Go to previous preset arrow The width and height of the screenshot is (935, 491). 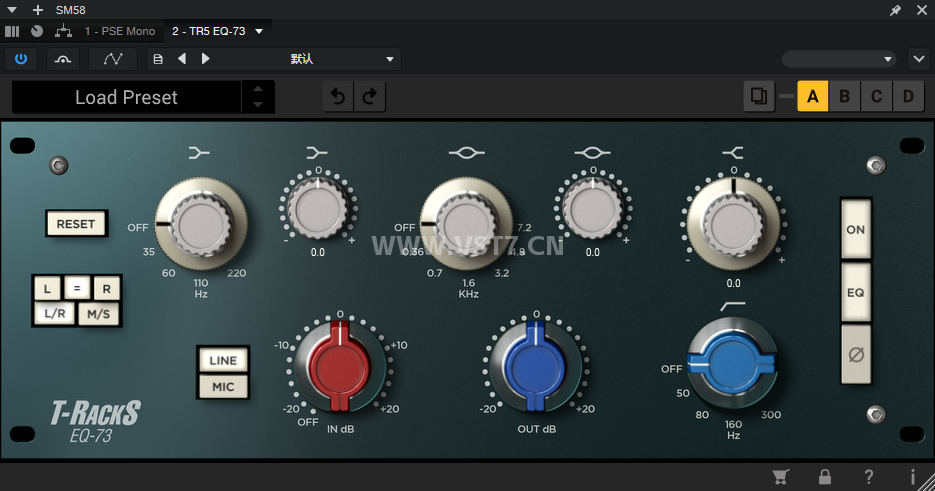[x=182, y=59]
